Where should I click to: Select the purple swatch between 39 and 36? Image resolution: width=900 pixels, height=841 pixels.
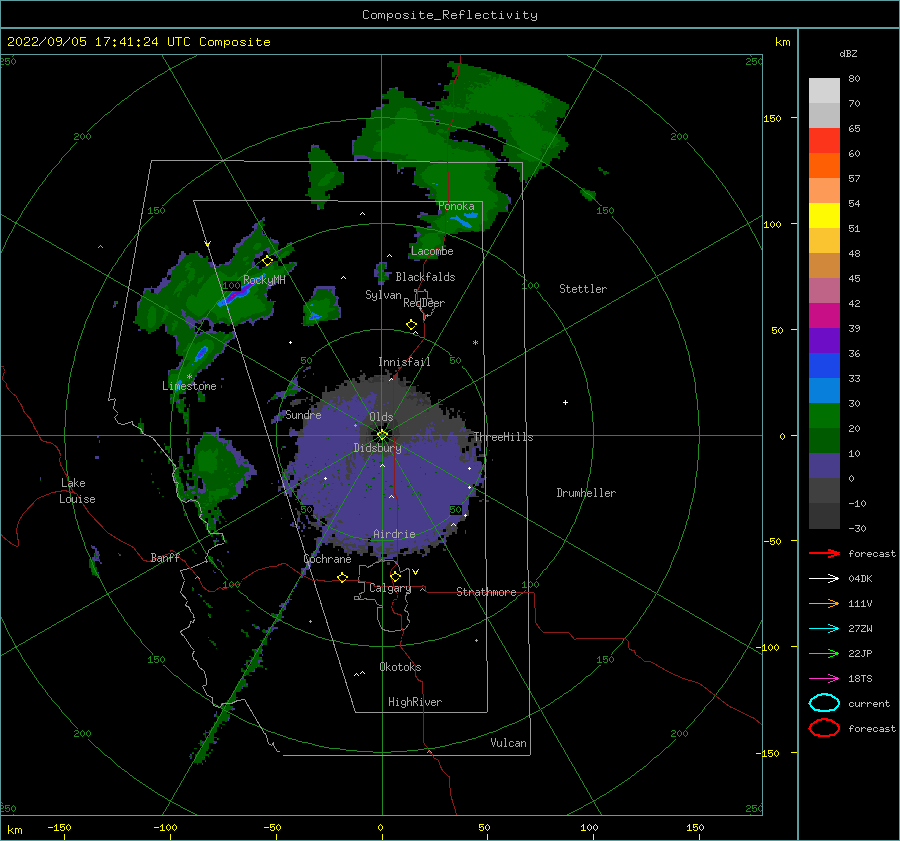point(824,341)
